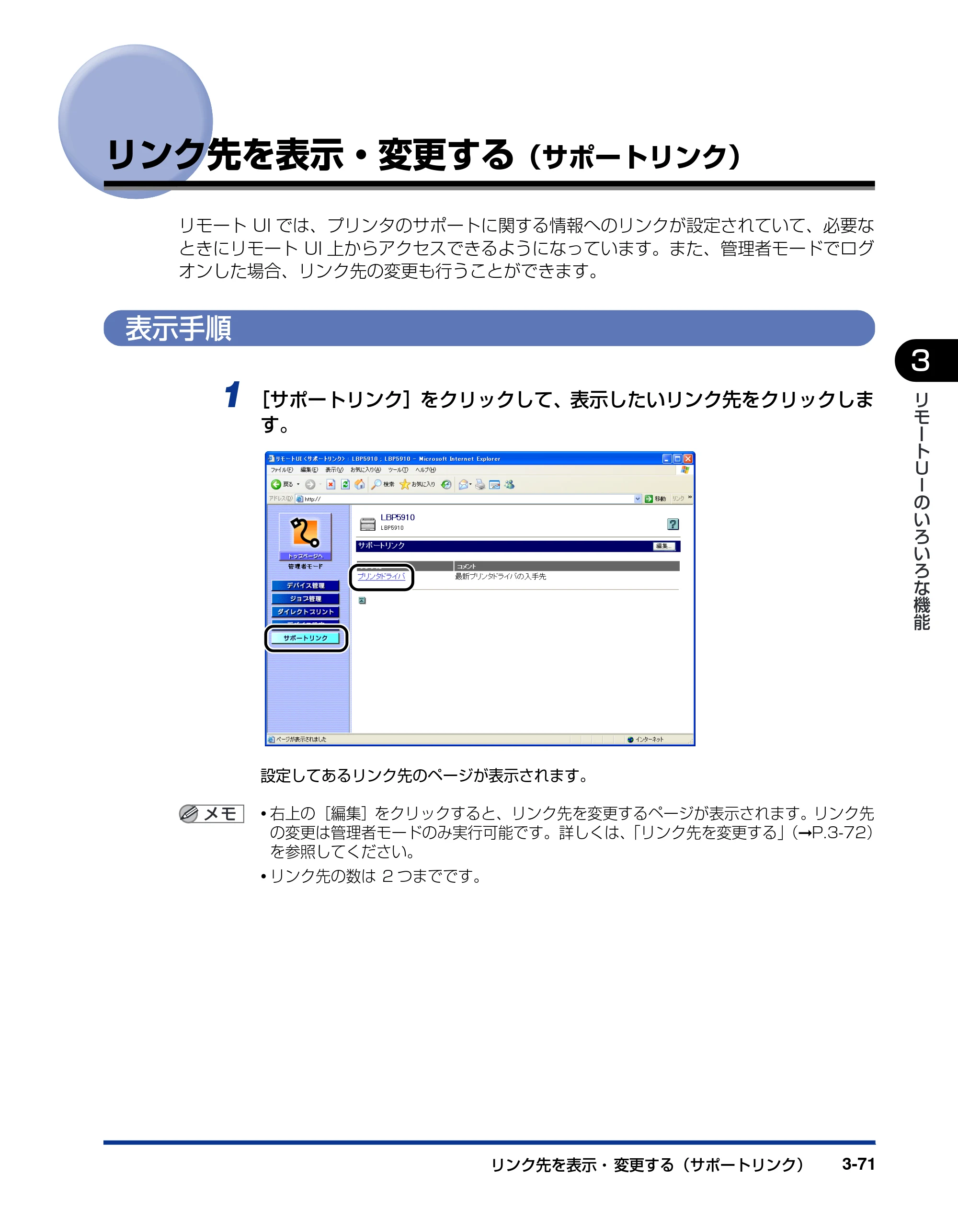Open the ヘルプ(H) menu
Screen dimensions: 958x1232
425,470
